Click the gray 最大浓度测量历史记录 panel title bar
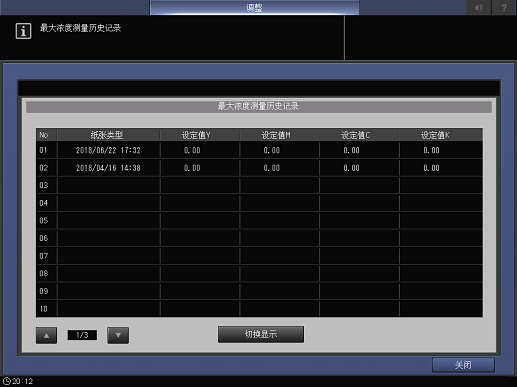The image size is (517, 387). coord(259,107)
